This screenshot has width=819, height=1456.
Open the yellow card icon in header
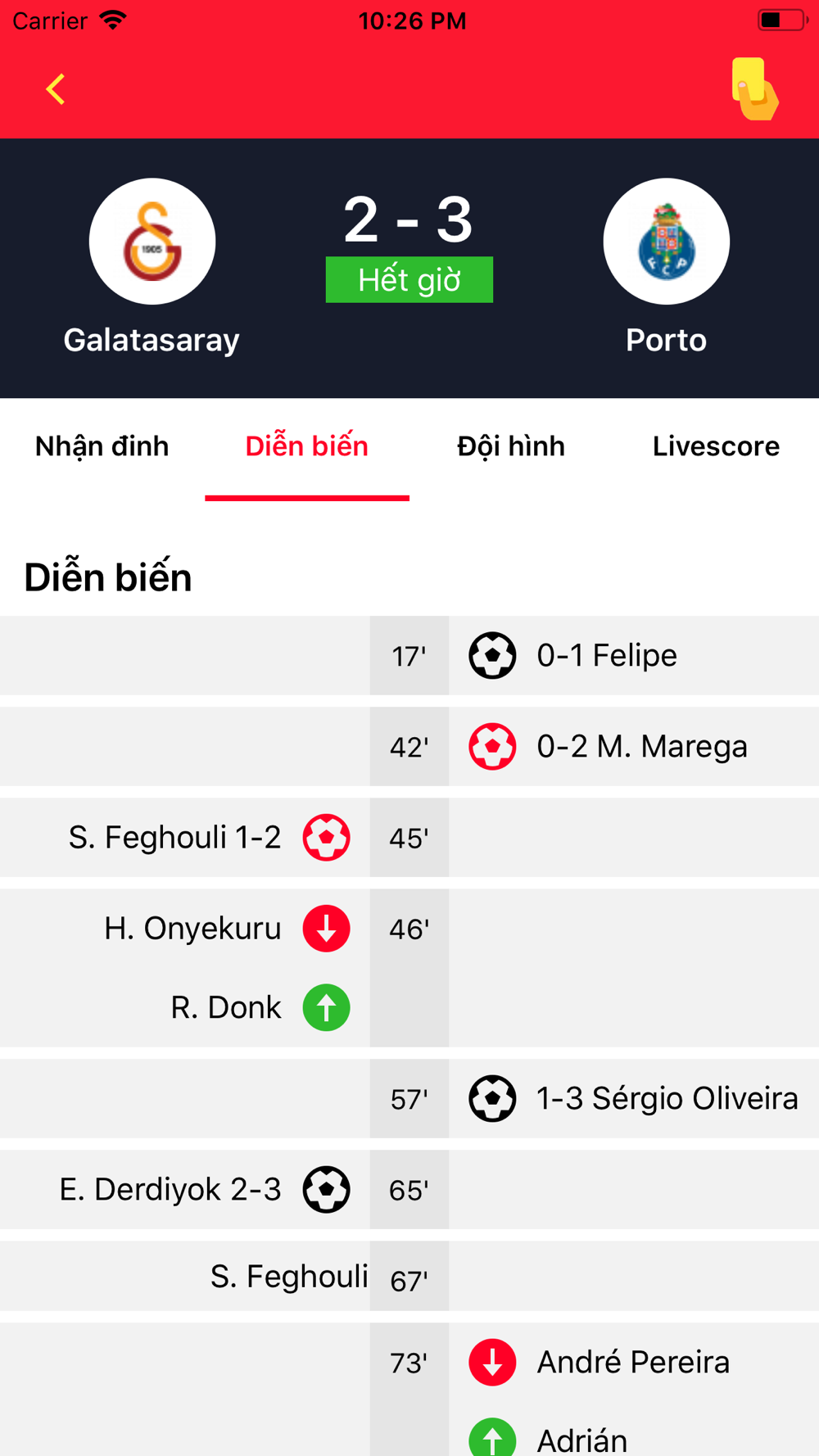click(x=754, y=88)
